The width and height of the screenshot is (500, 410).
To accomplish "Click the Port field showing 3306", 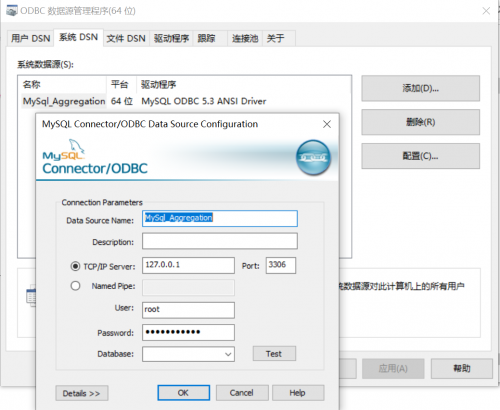I will tap(281, 265).
